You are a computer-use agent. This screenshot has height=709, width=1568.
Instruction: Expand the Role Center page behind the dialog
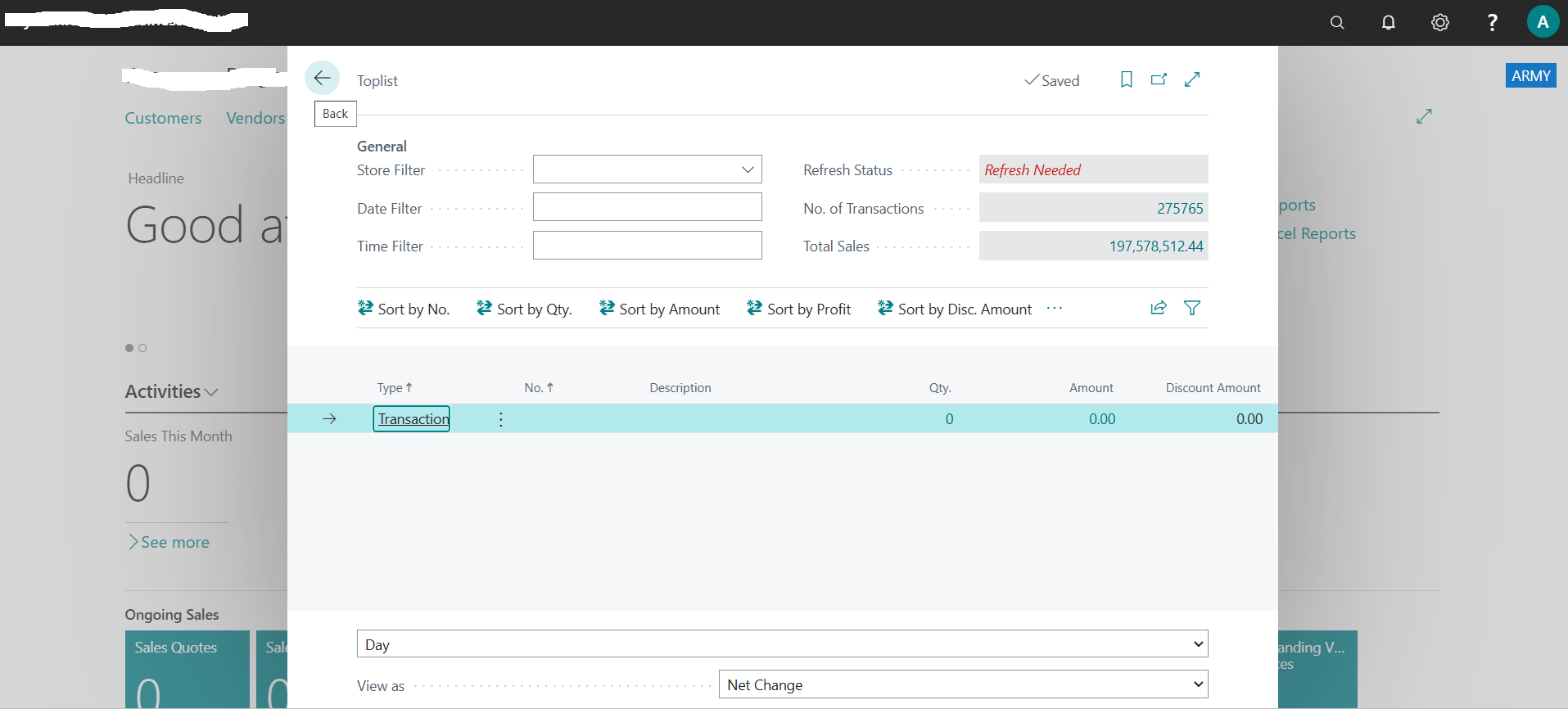(x=1425, y=116)
